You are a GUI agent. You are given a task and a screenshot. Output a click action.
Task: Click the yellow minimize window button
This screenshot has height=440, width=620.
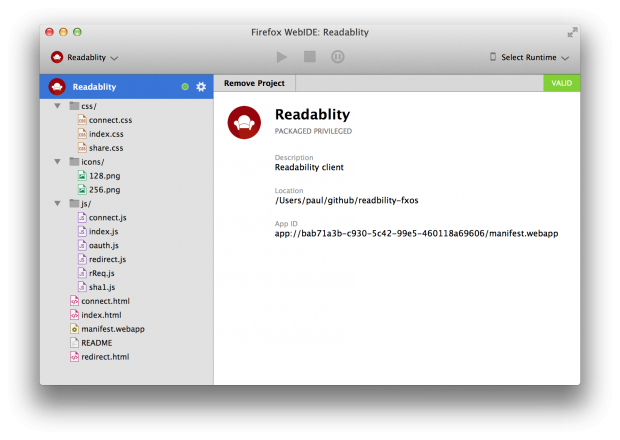[x=63, y=32]
